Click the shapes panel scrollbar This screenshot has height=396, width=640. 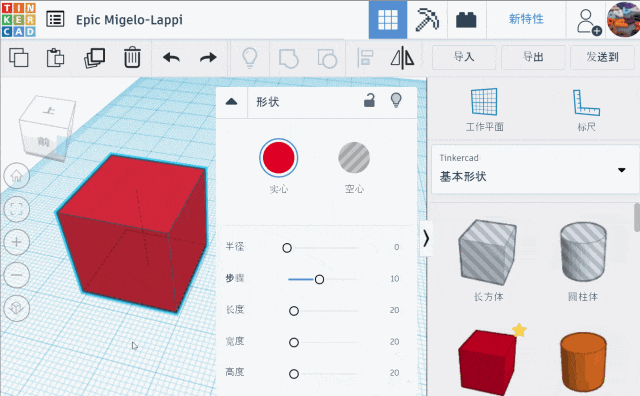pyautogui.click(x=636, y=217)
